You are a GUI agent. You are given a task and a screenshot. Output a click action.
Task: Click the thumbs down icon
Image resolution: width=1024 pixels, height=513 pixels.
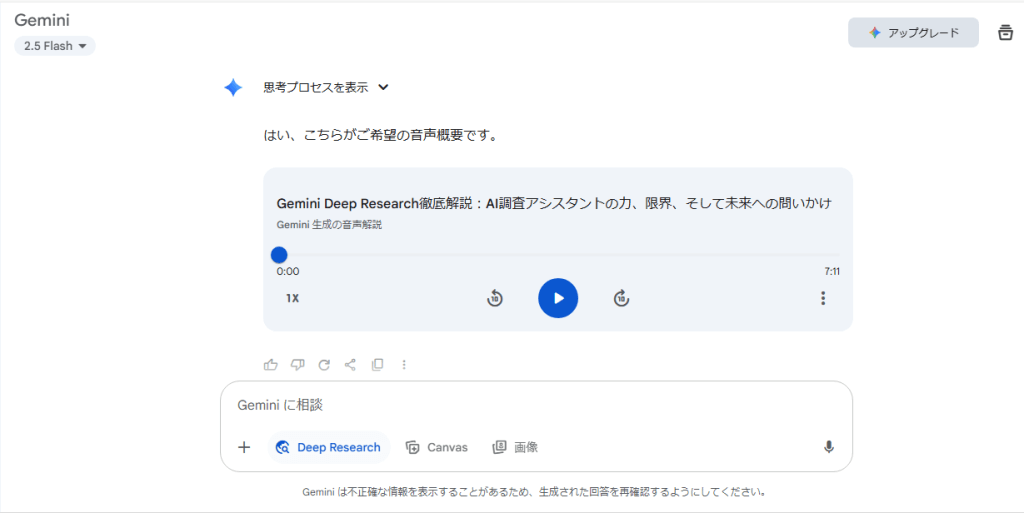click(297, 365)
